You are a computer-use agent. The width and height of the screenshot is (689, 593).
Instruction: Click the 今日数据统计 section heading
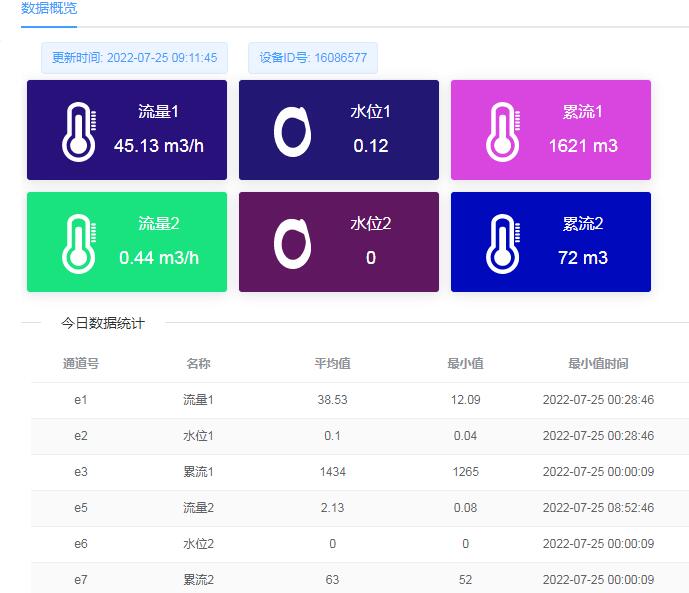[103, 323]
